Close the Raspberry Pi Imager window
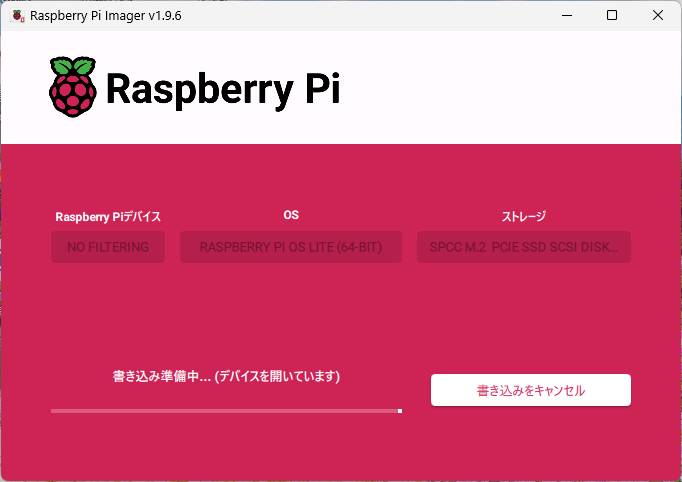 [x=658, y=16]
